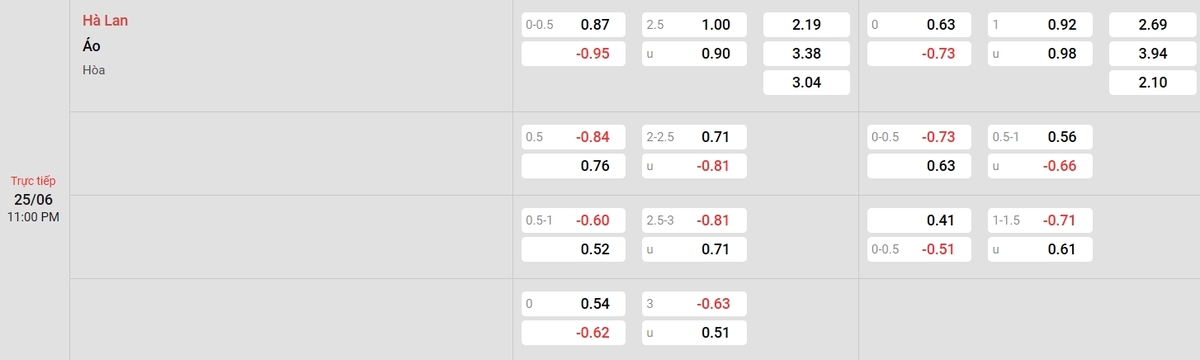Select full-time Hà Lan win odds 2.19

pyautogui.click(x=806, y=25)
